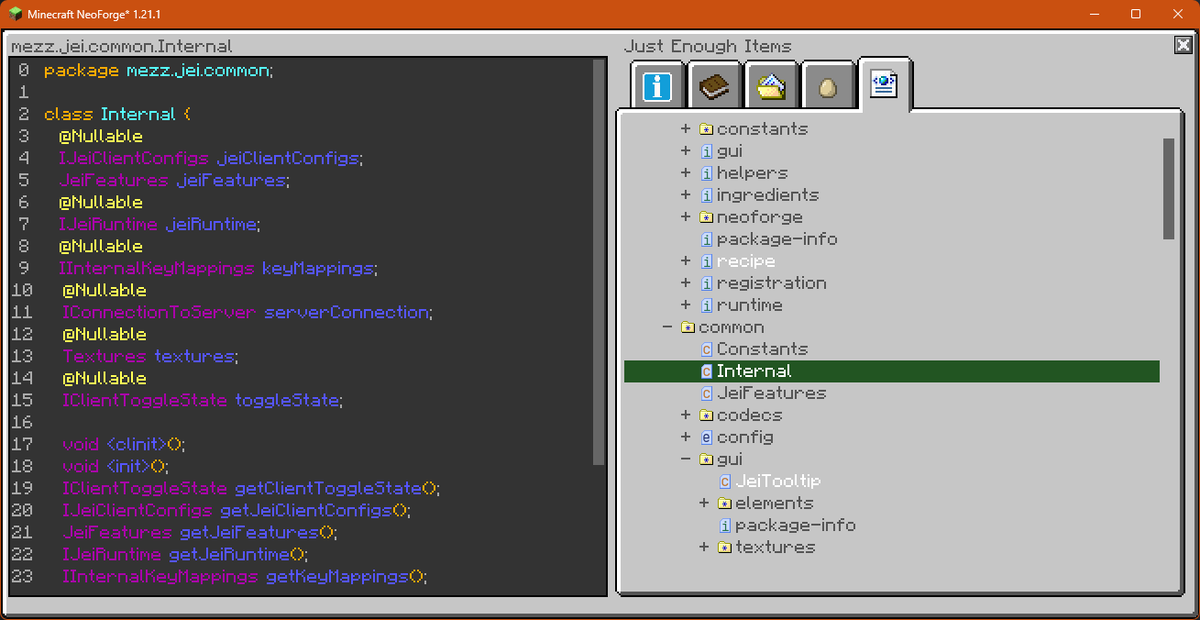Select the recipe tree entry
Screen dimensions: 1200x620
746,261
